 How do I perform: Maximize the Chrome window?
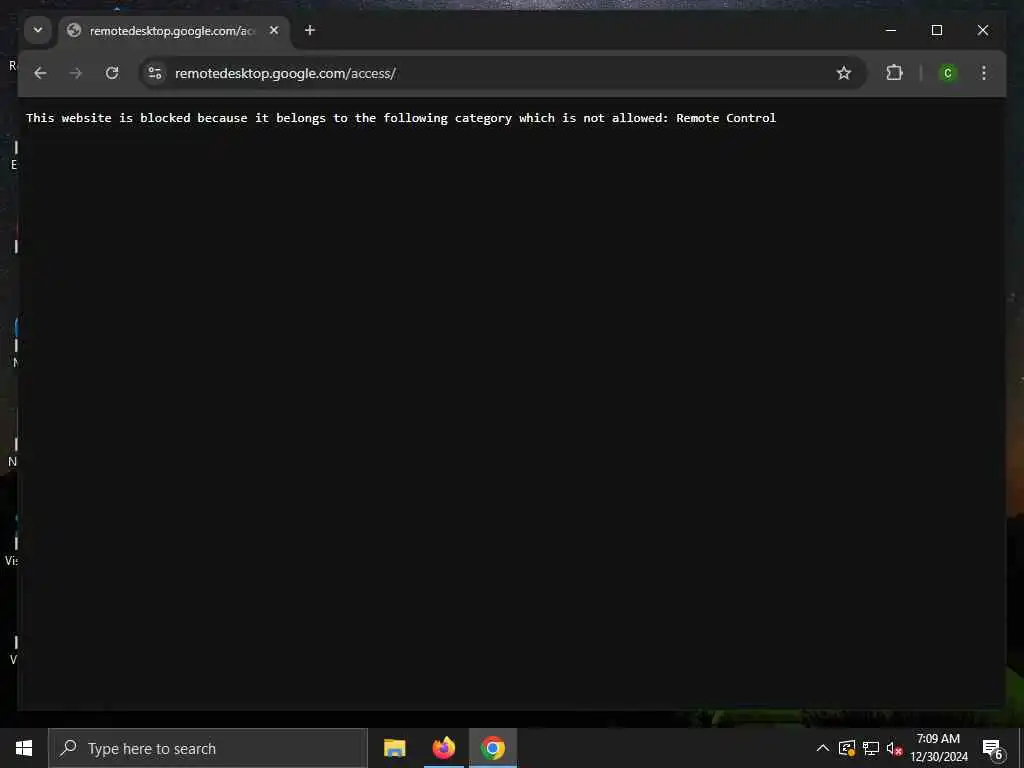936,30
